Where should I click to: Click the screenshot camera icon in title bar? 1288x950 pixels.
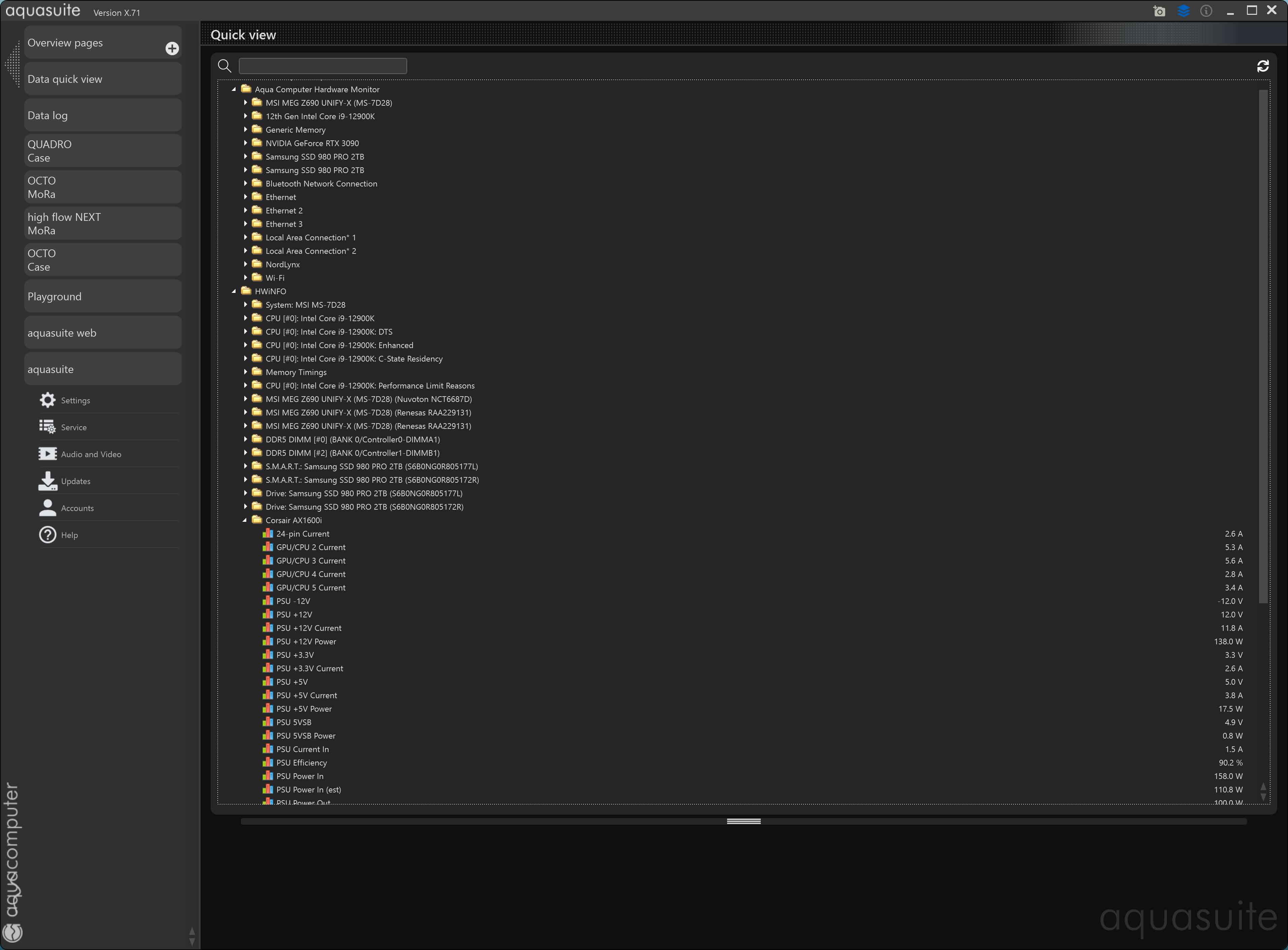(x=1159, y=11)
